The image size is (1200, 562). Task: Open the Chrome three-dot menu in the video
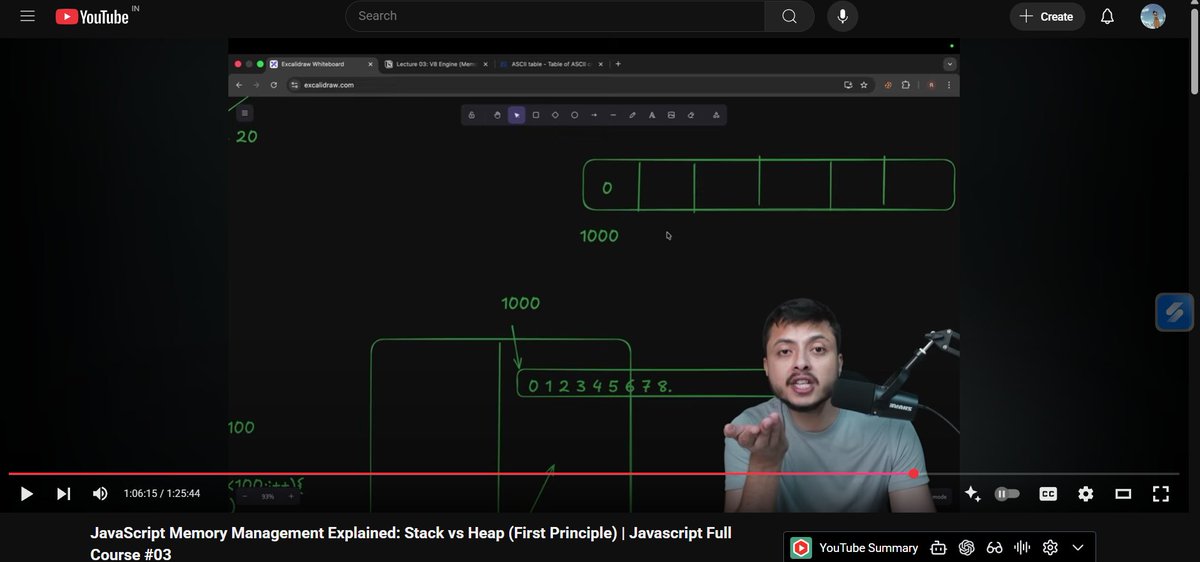coord(949,85)
